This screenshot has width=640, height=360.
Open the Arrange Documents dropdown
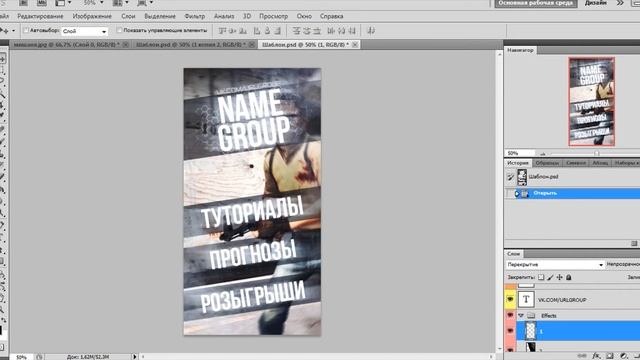120,3
